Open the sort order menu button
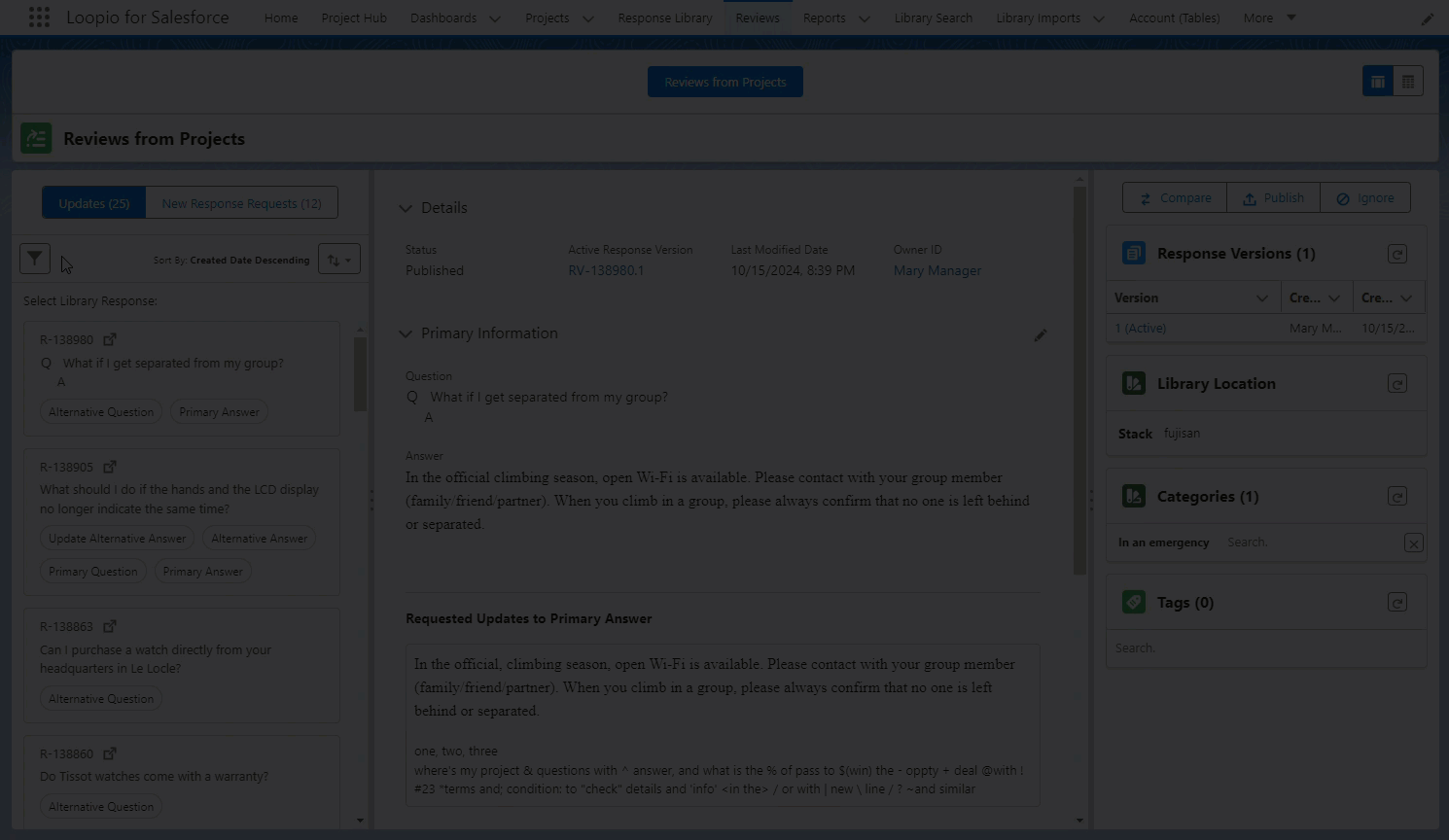Image resolution: width=1449 pixels, height=840 pixels. [339, 260]
